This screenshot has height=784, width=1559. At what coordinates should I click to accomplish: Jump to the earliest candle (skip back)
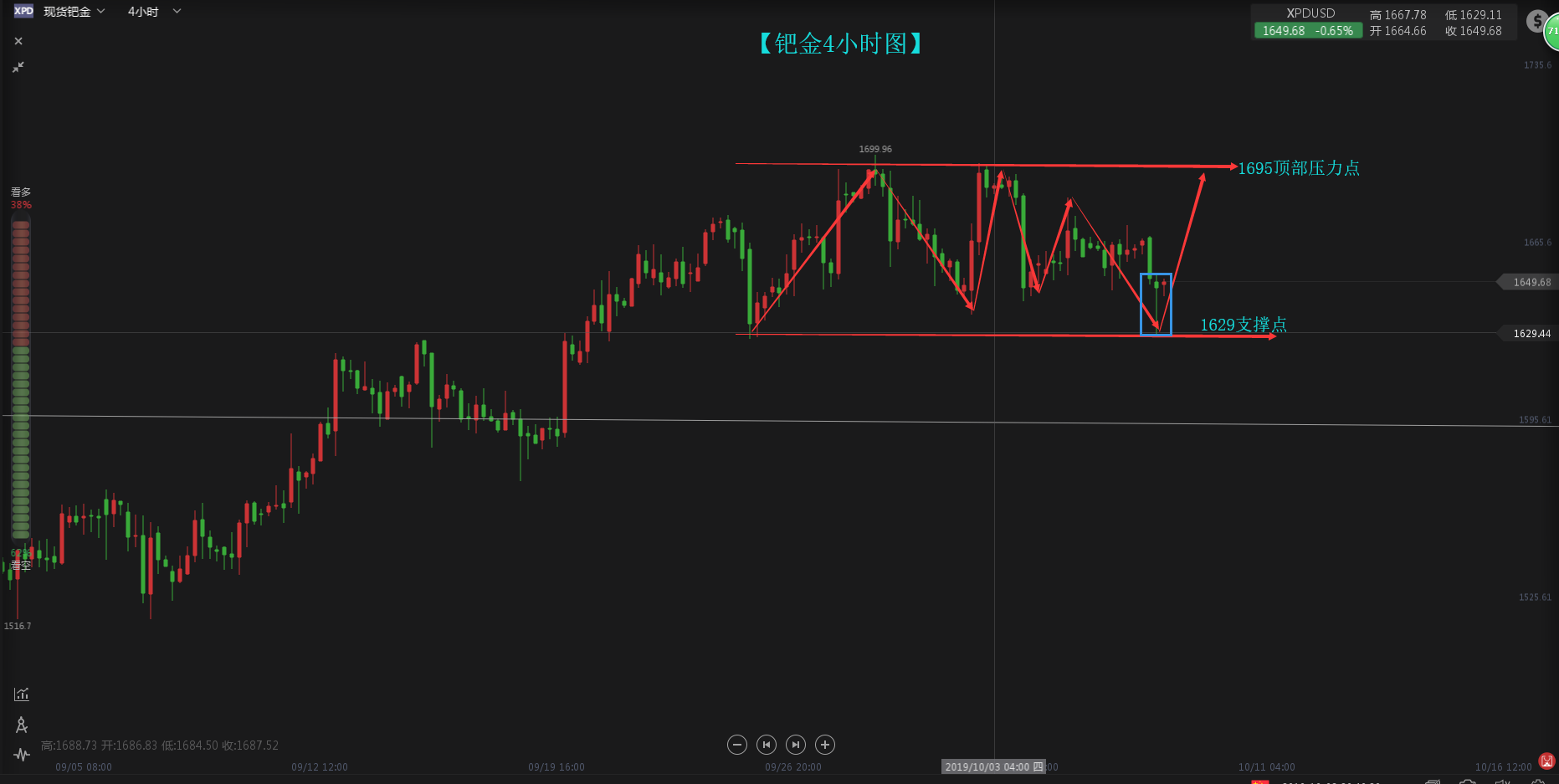[767, 745]
